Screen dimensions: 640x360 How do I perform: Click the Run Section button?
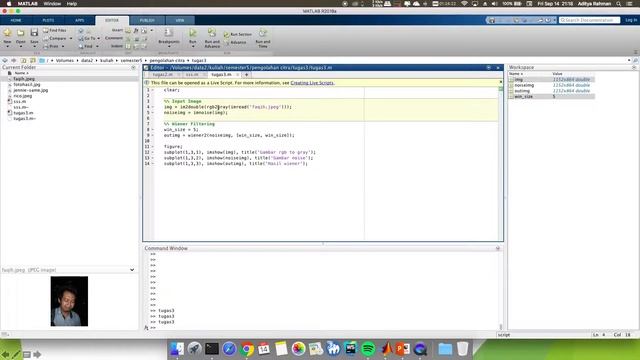[238, 34]
